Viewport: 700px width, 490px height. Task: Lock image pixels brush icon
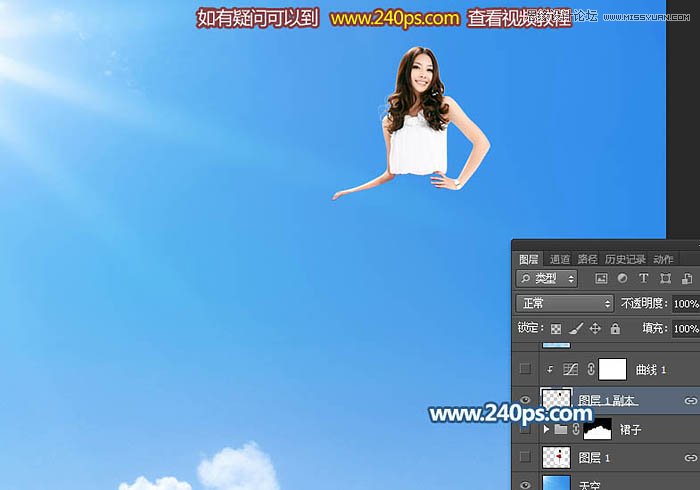click(575, 328)
